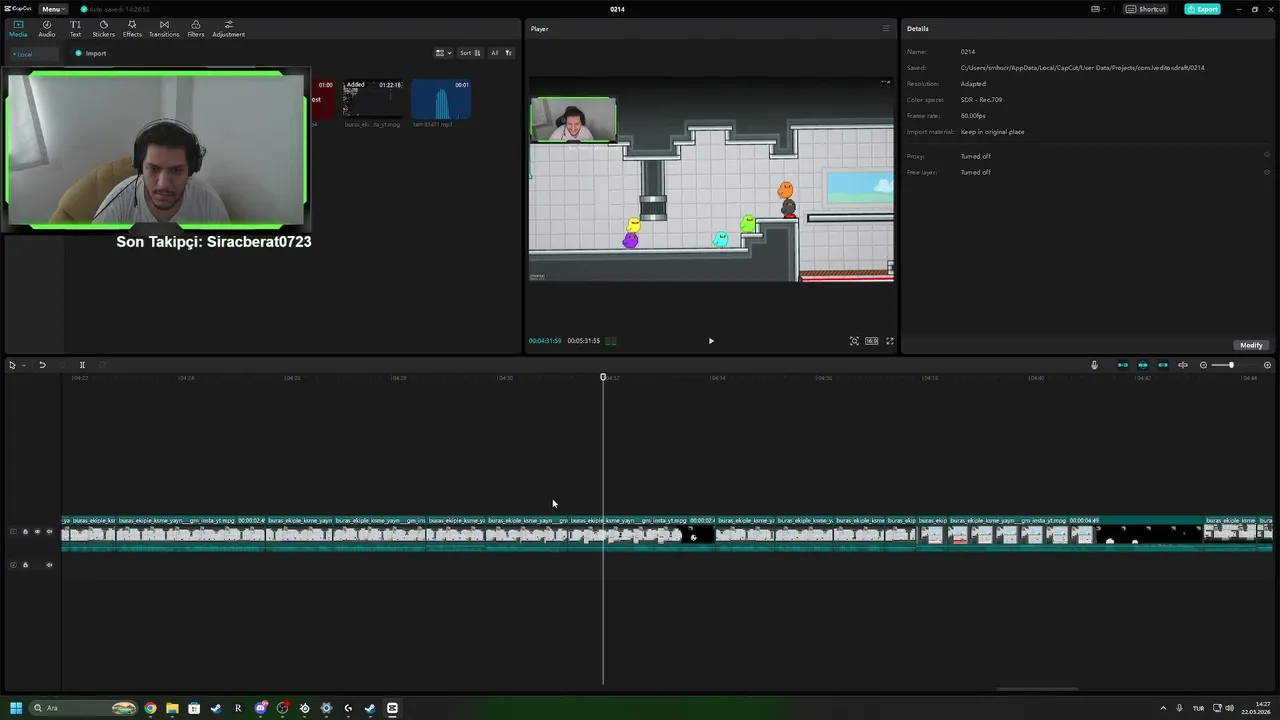
Task: Open the Text tab
Action: [75, 28]
